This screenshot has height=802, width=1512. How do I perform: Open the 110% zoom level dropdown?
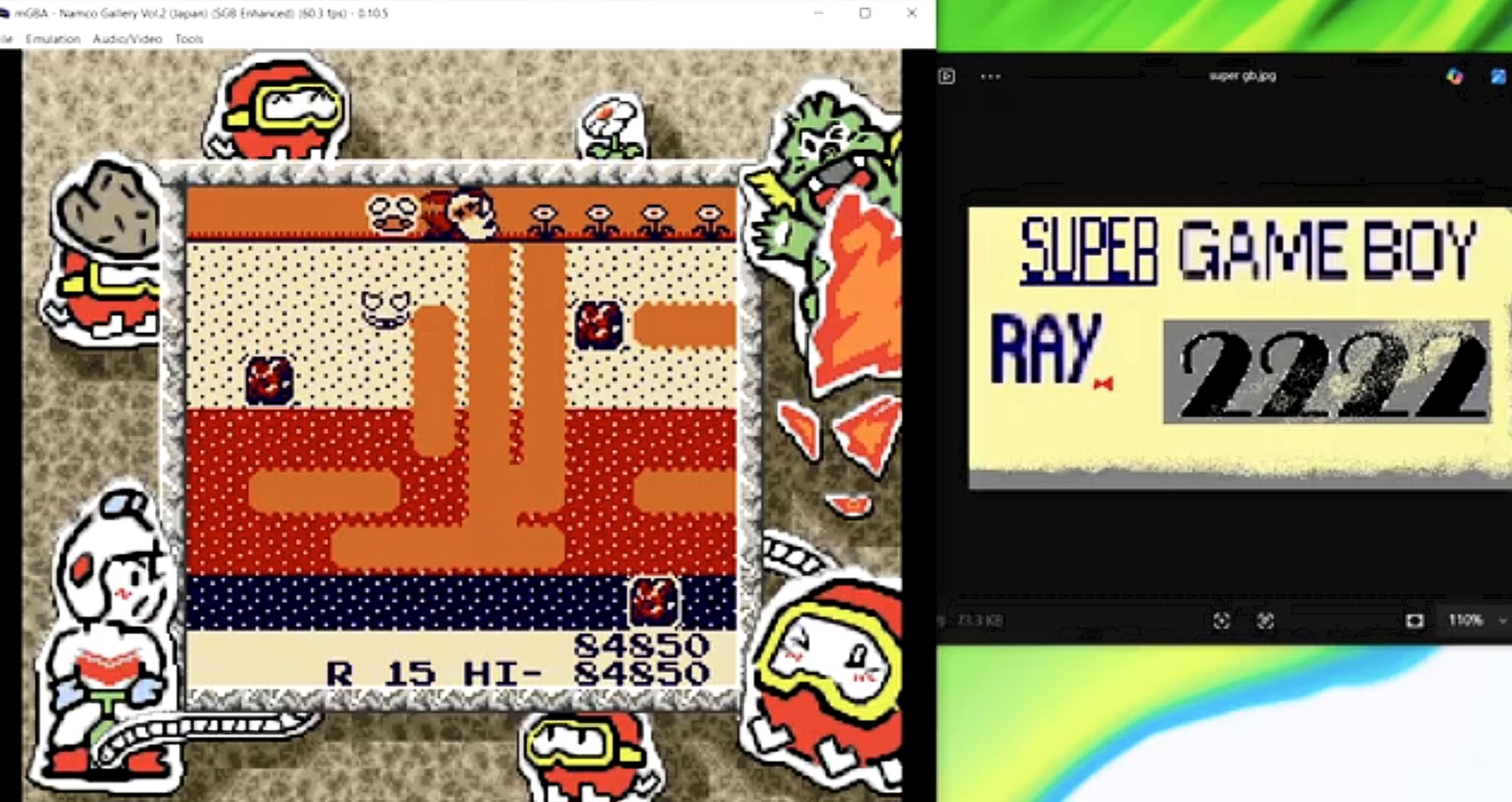[1475, 620]
